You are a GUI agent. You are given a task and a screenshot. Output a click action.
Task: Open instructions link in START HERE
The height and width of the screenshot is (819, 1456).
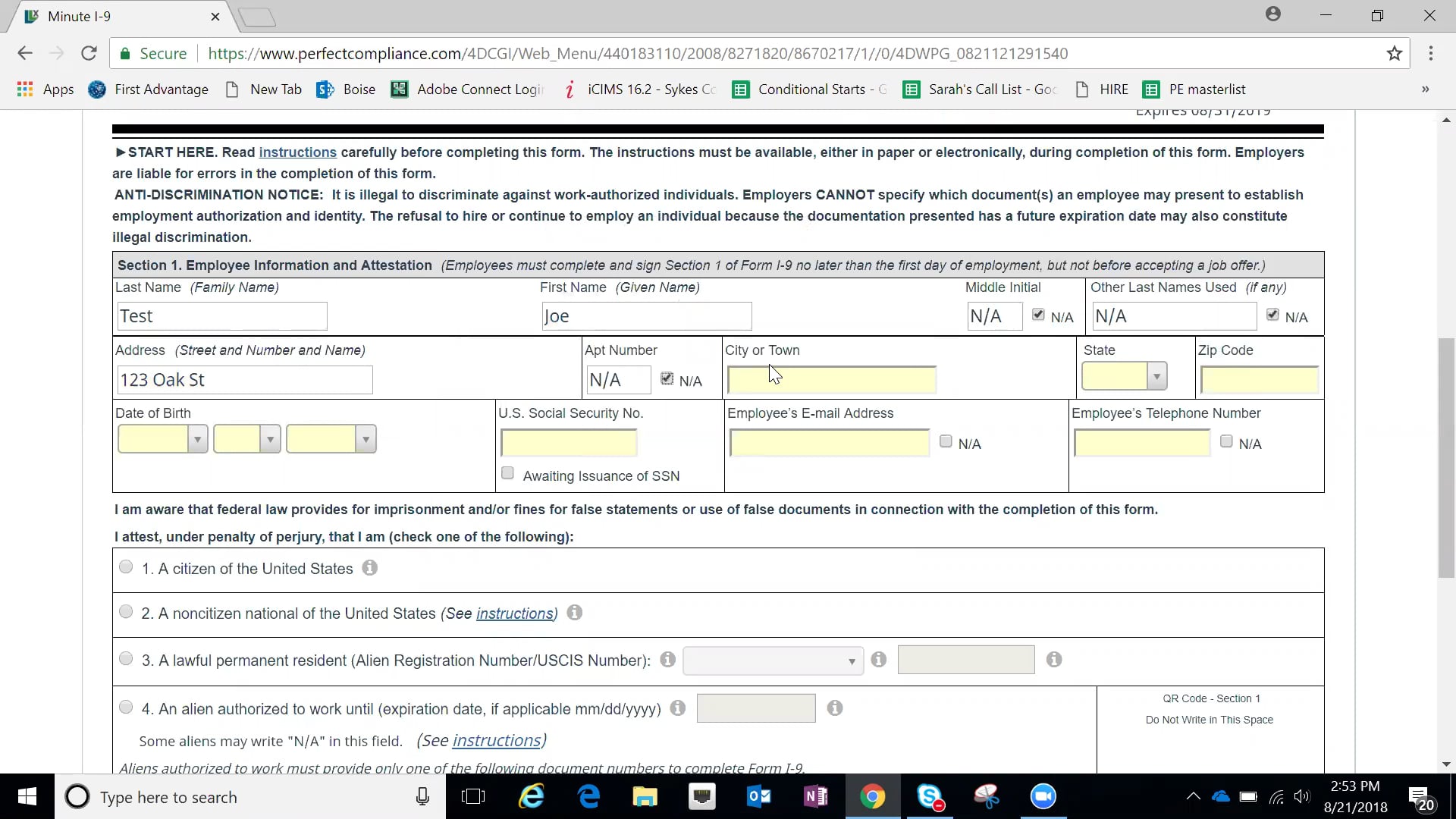pos(297,152)
